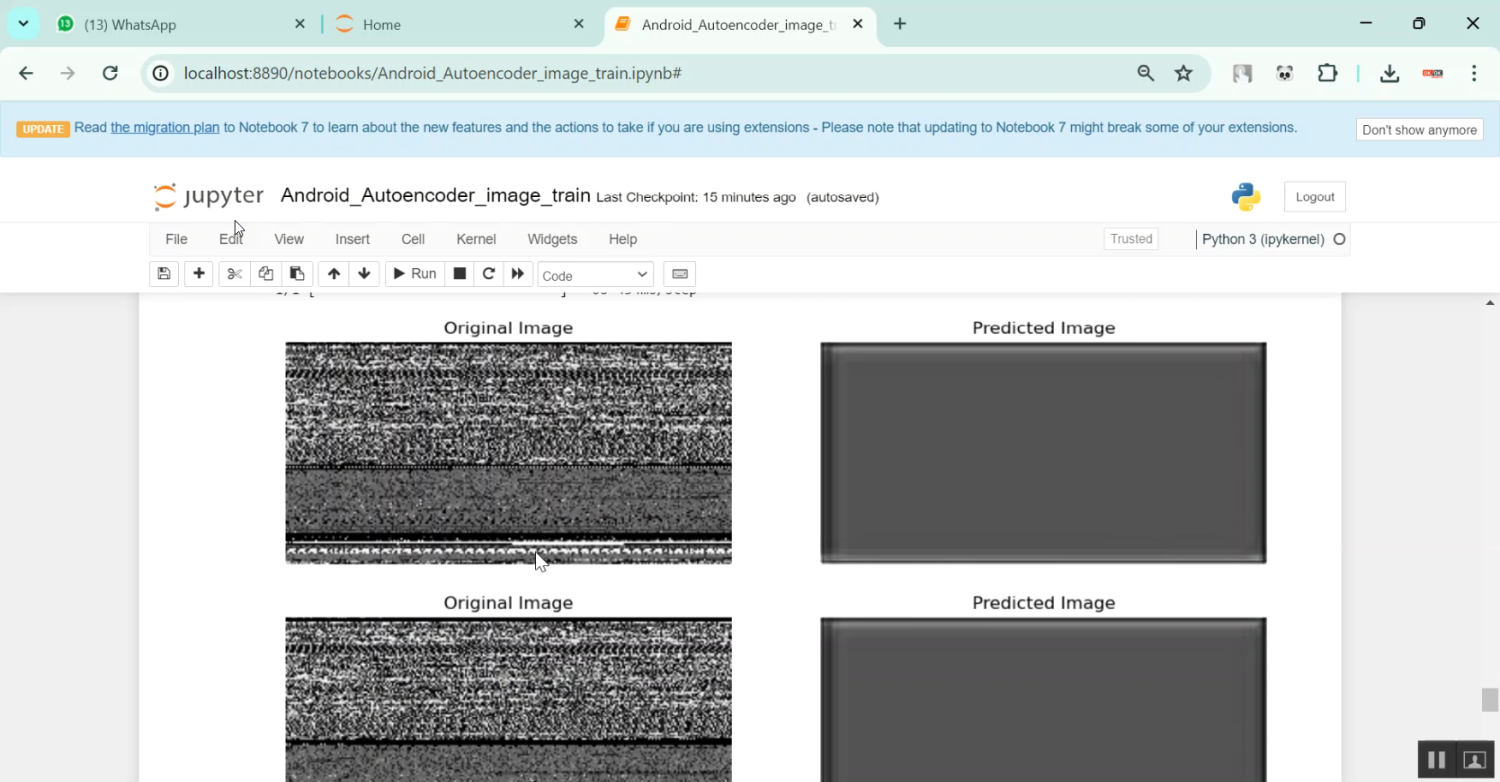The height and width of the screenshot is (782, 1500).
Task: Paste the copied cell
Action: pyautogui.click(x=296, y=273)
